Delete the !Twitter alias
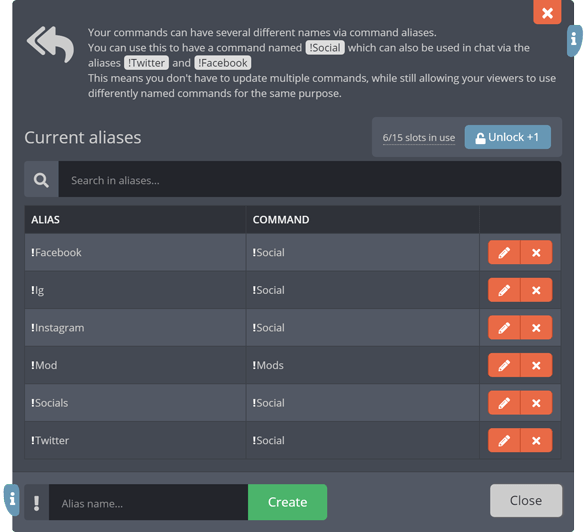586x532 pixels. point(536,440)
